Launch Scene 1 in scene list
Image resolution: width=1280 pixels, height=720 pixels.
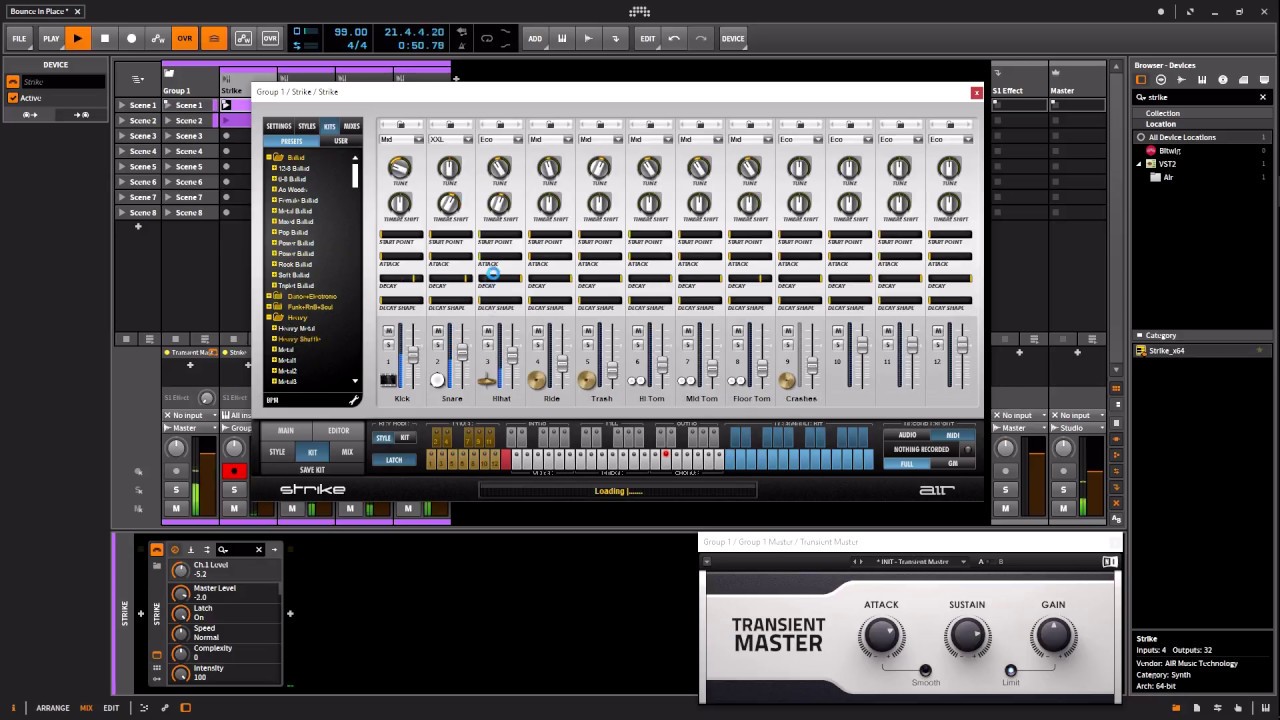click(123, 105)
